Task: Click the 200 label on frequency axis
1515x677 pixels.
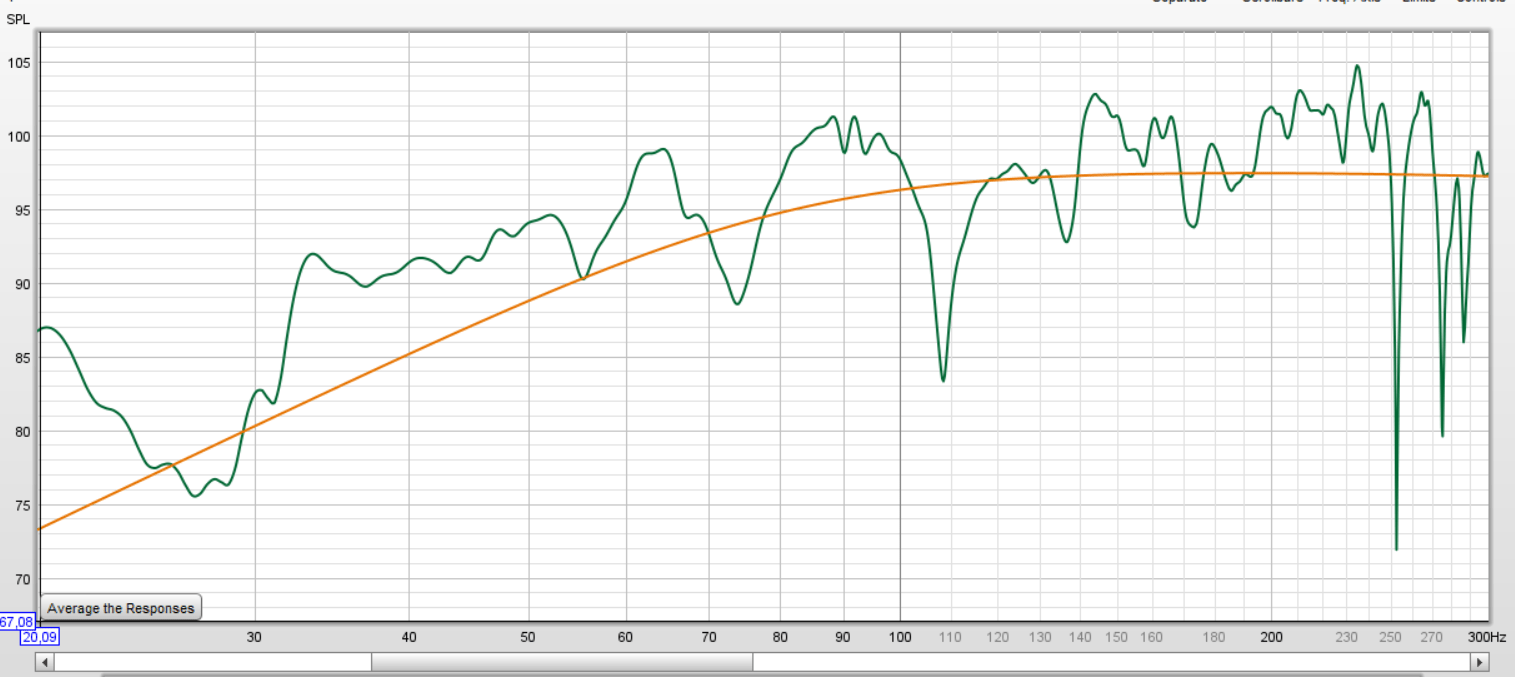Action: point(1271,637)
